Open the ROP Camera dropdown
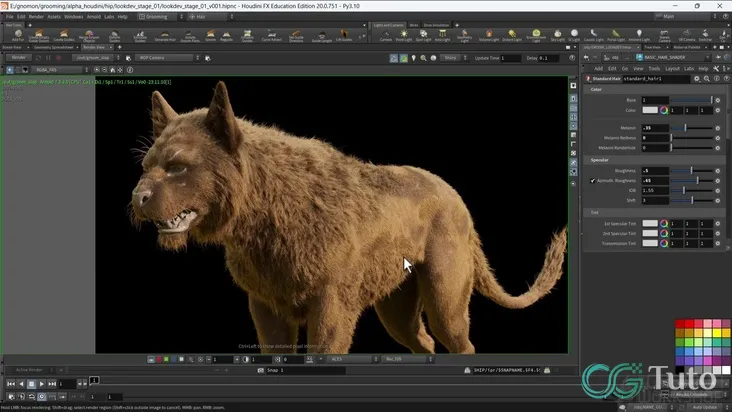The width and height of the screenshot is (732, 412). coord(168,58)
